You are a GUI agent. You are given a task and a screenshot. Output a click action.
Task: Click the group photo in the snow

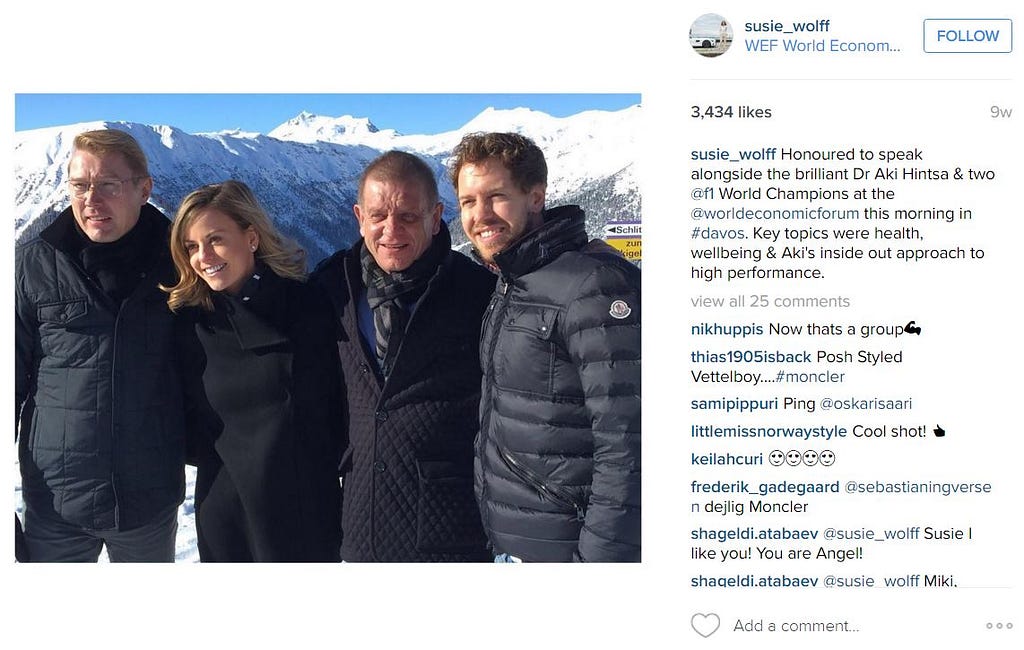(328, 328)
